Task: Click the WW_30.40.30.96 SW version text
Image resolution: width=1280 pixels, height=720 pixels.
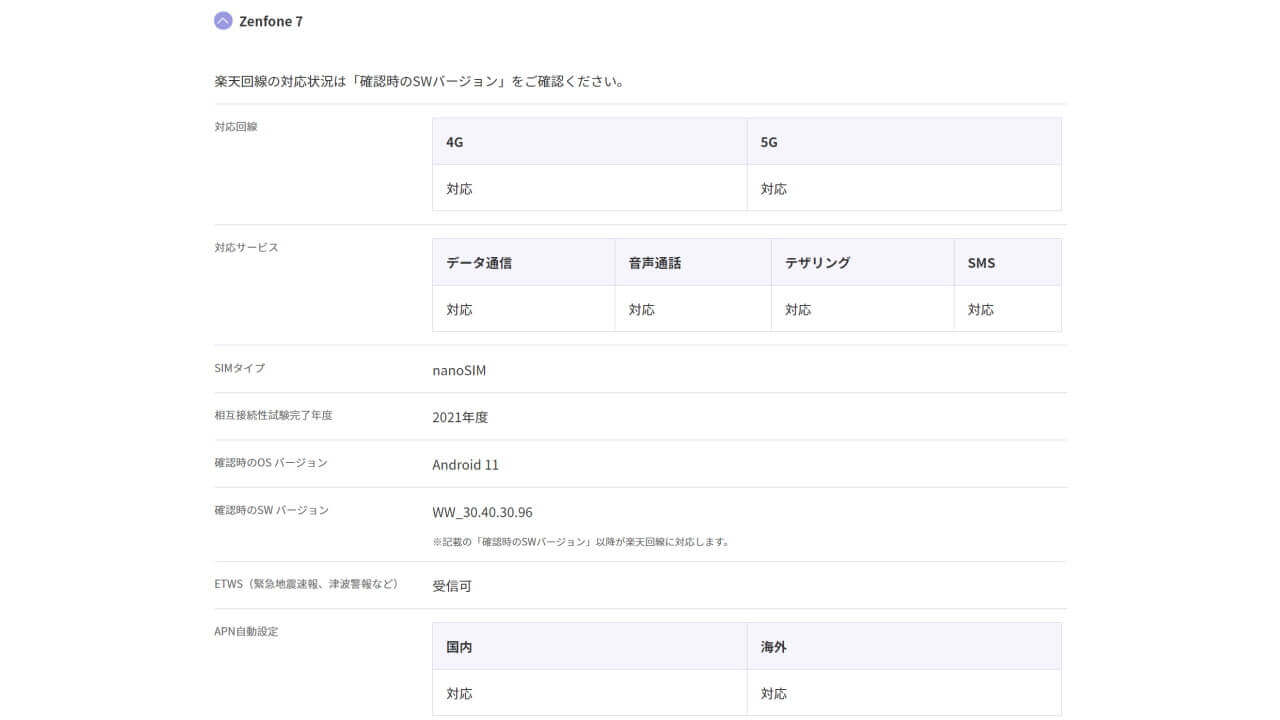Action: [482, 512]
